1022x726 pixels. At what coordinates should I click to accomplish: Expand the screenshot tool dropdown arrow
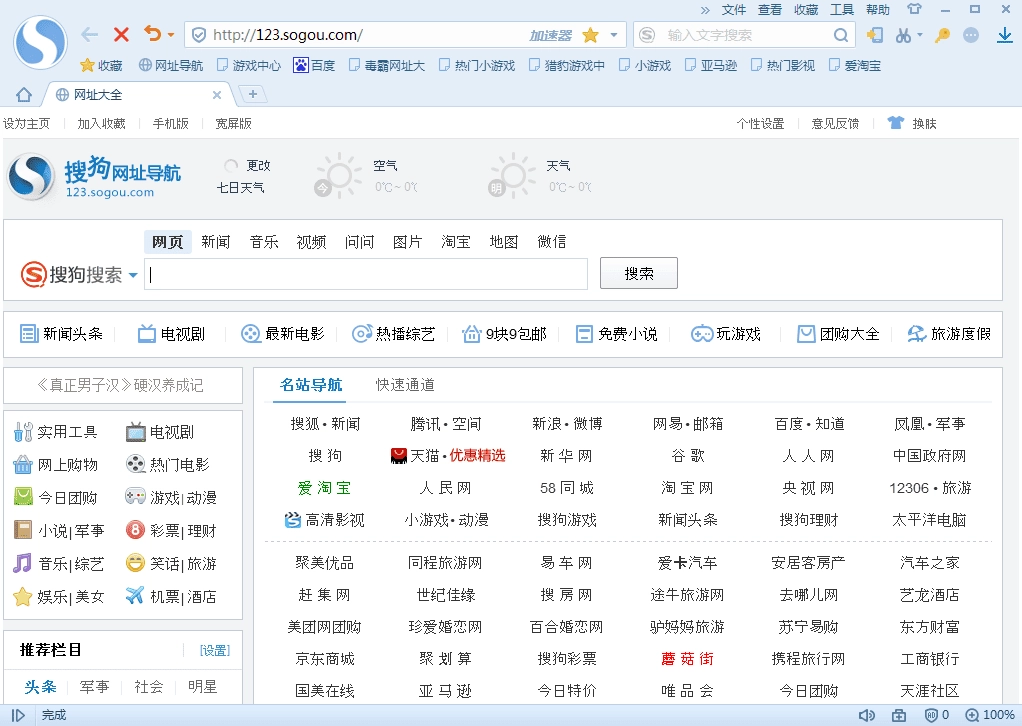tap(920, 35)
